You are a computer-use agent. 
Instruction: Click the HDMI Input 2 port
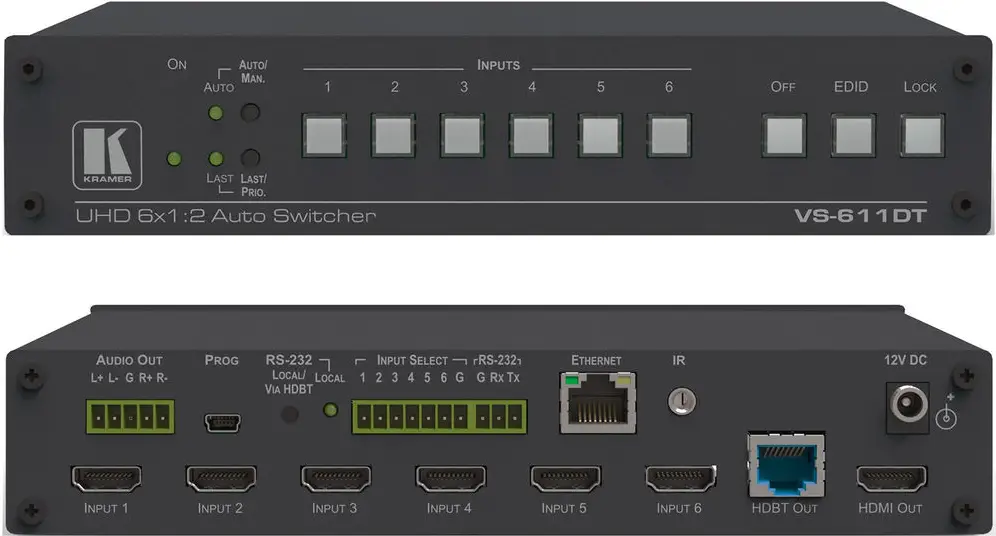pyautogui.click(x=221, y=479)
